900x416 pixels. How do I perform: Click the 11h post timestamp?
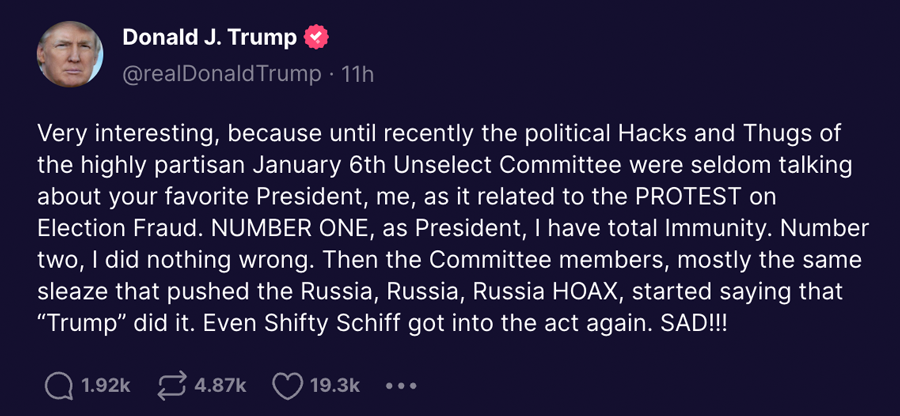pos(358,74)
